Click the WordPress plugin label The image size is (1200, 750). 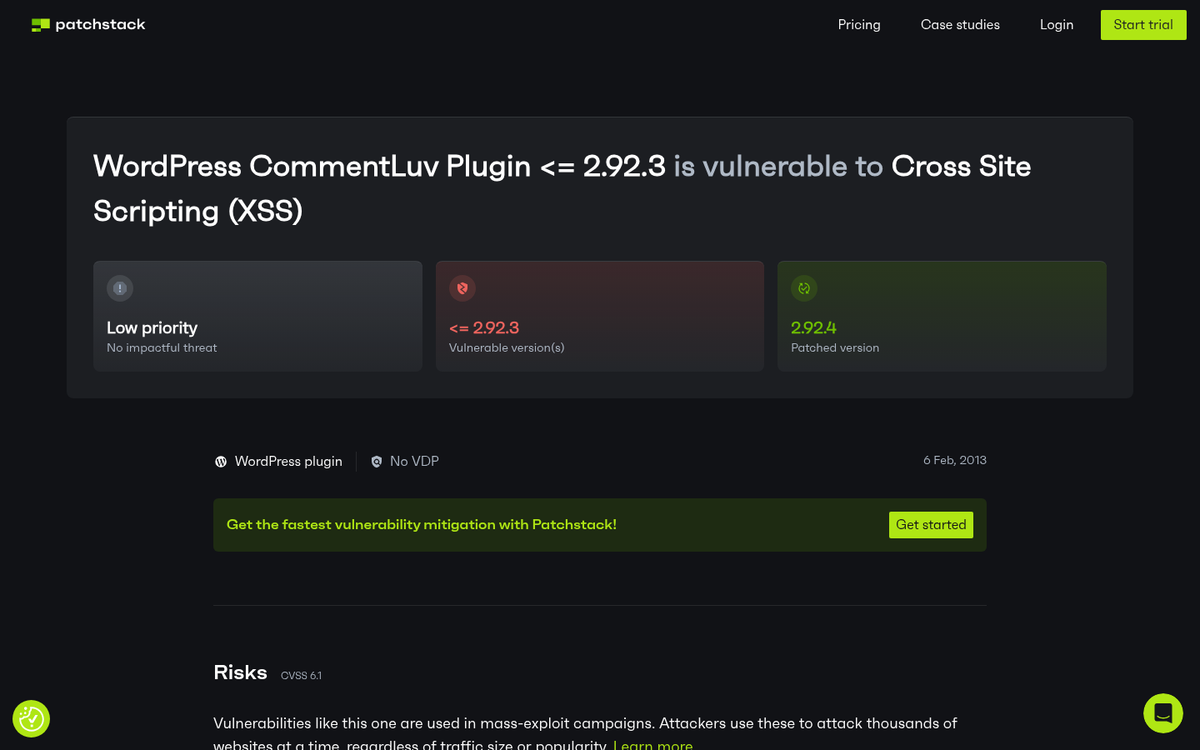pos(288,461)
